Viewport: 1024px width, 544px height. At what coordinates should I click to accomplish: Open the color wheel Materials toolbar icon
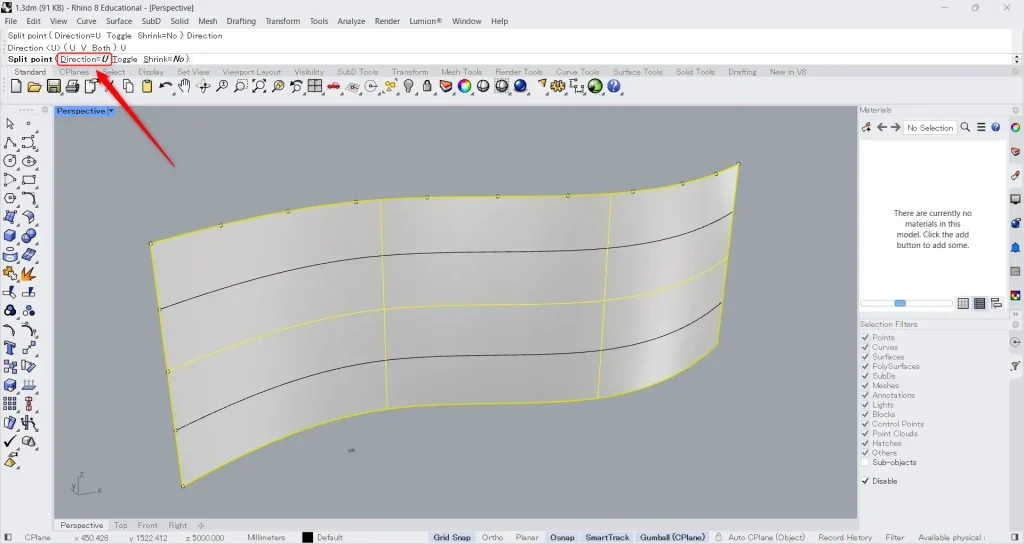click(x=464, y=86)
